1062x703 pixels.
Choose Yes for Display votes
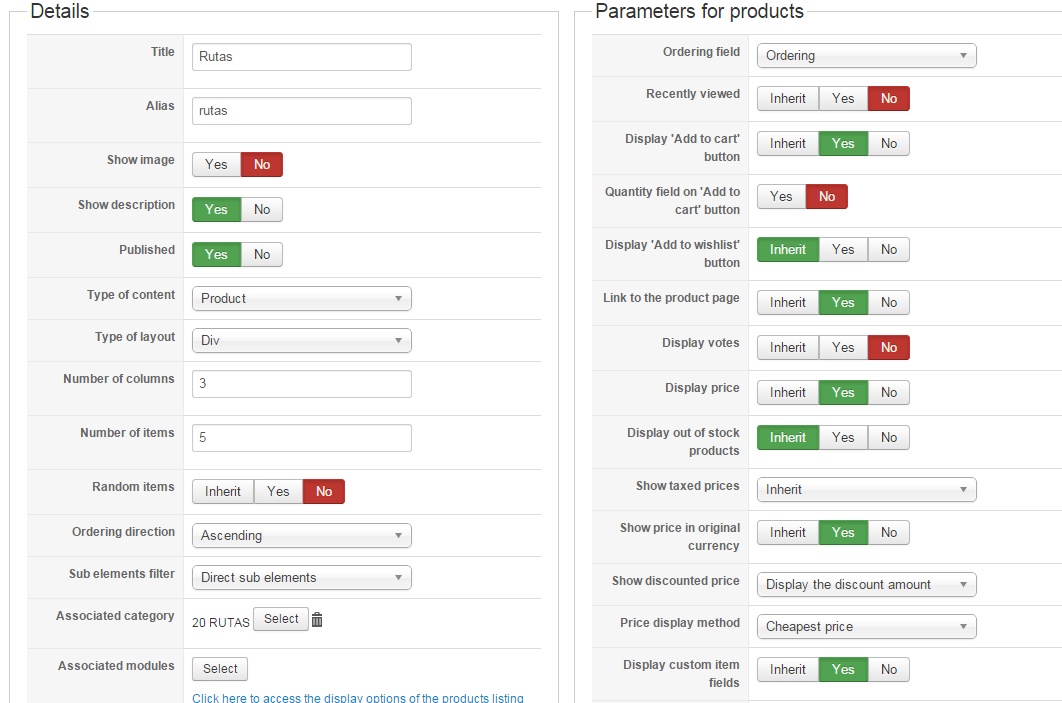click(x=843, y=348)
